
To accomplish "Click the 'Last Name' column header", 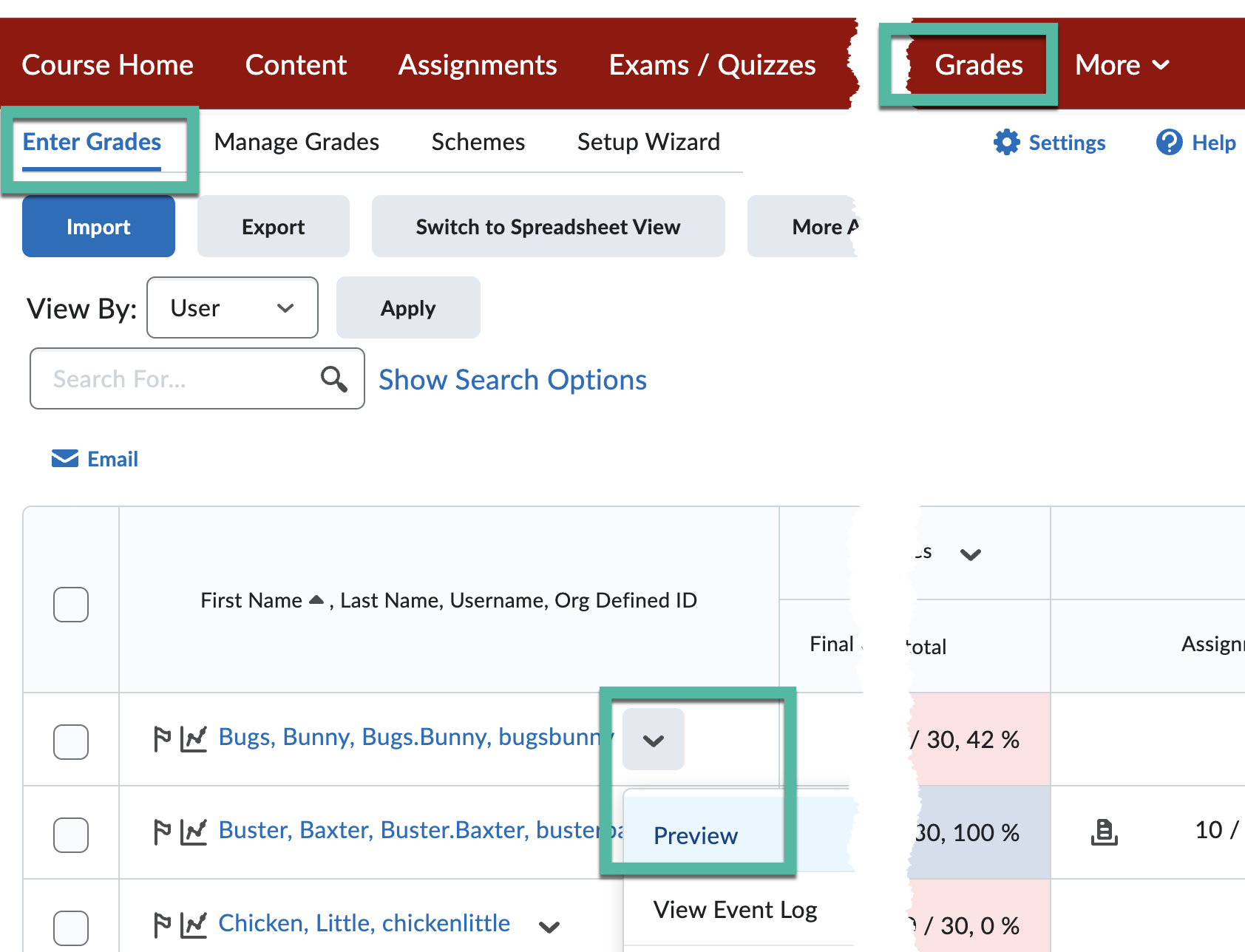I will coord(391,600).
